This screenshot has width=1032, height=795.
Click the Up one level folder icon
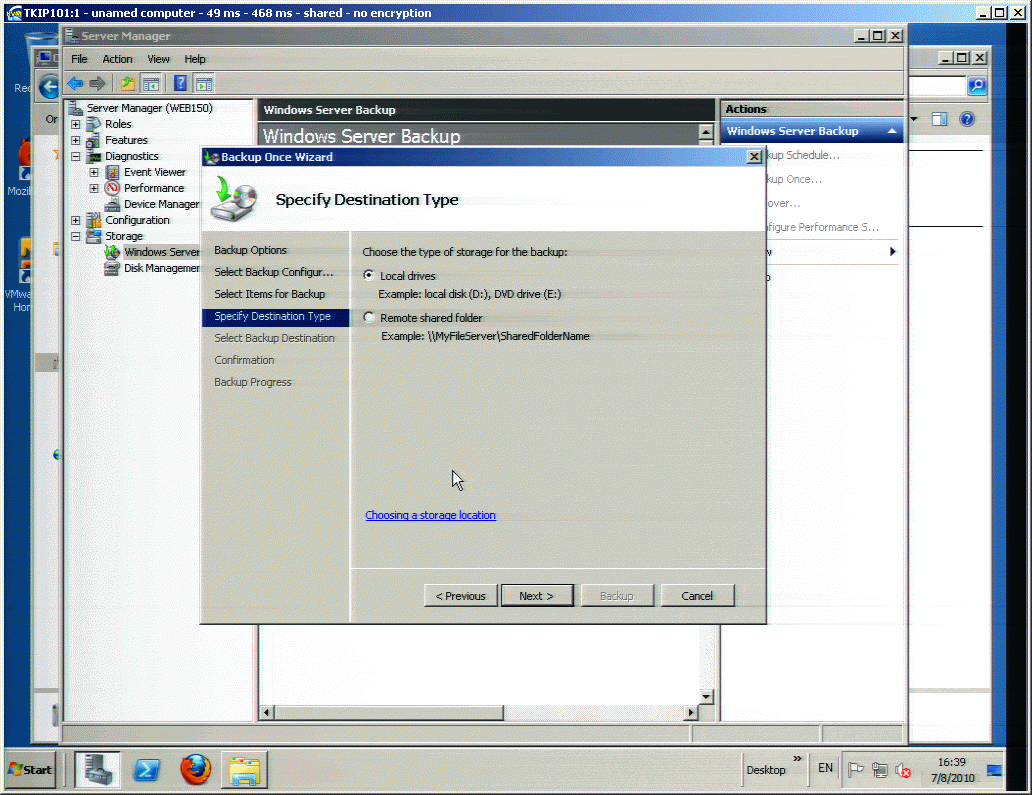128,84
